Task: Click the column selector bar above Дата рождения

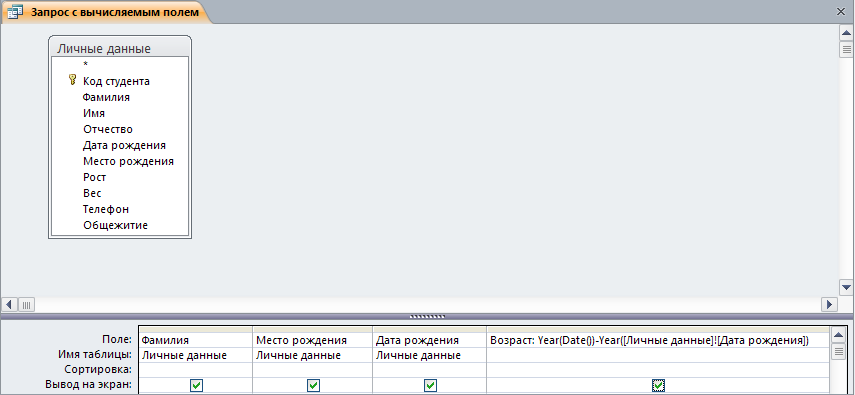Action: coord(429,330)
